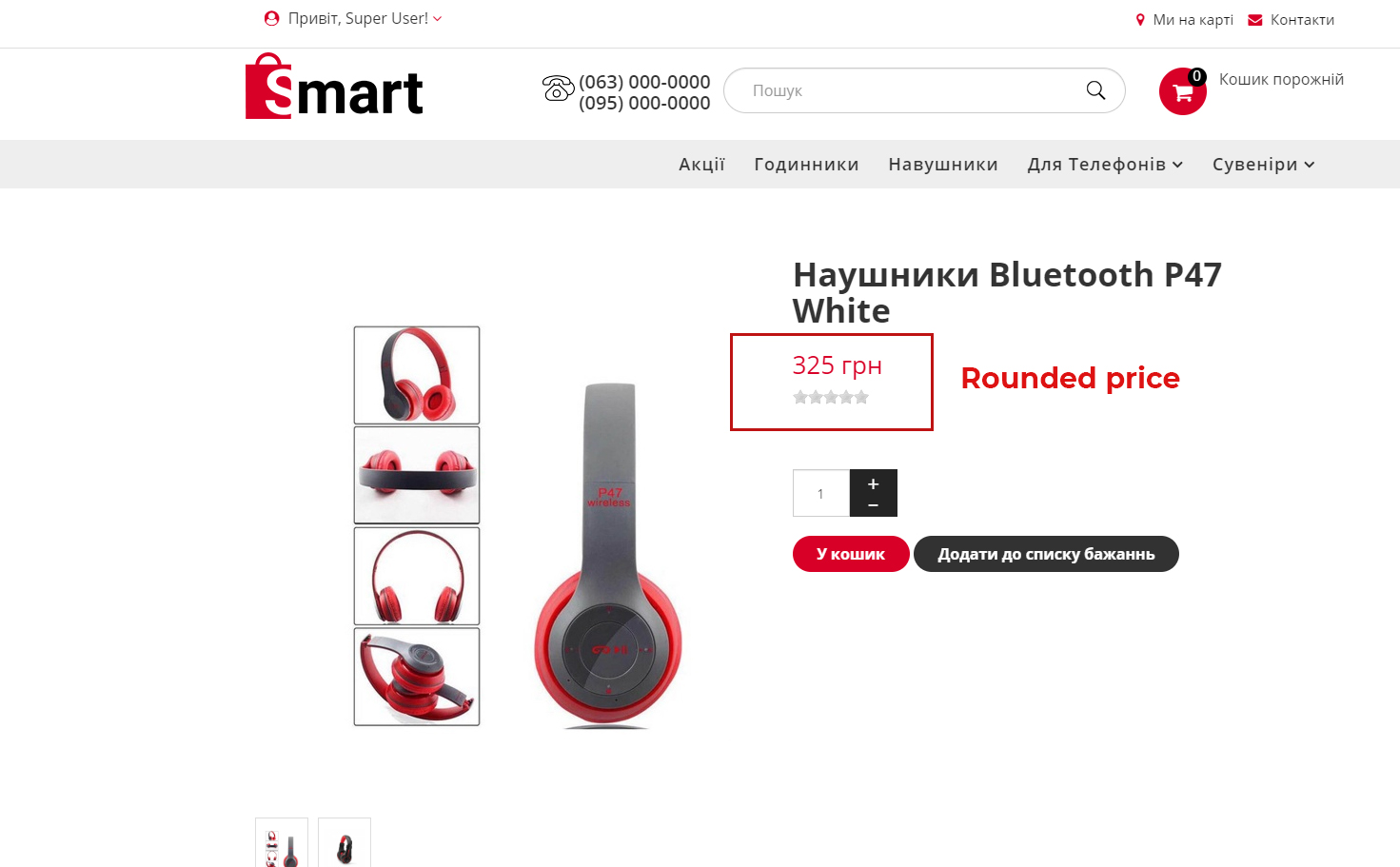The image size is (1400, 867).
Task: Open the Акції menu item
Action: click(x=701, y=165)
